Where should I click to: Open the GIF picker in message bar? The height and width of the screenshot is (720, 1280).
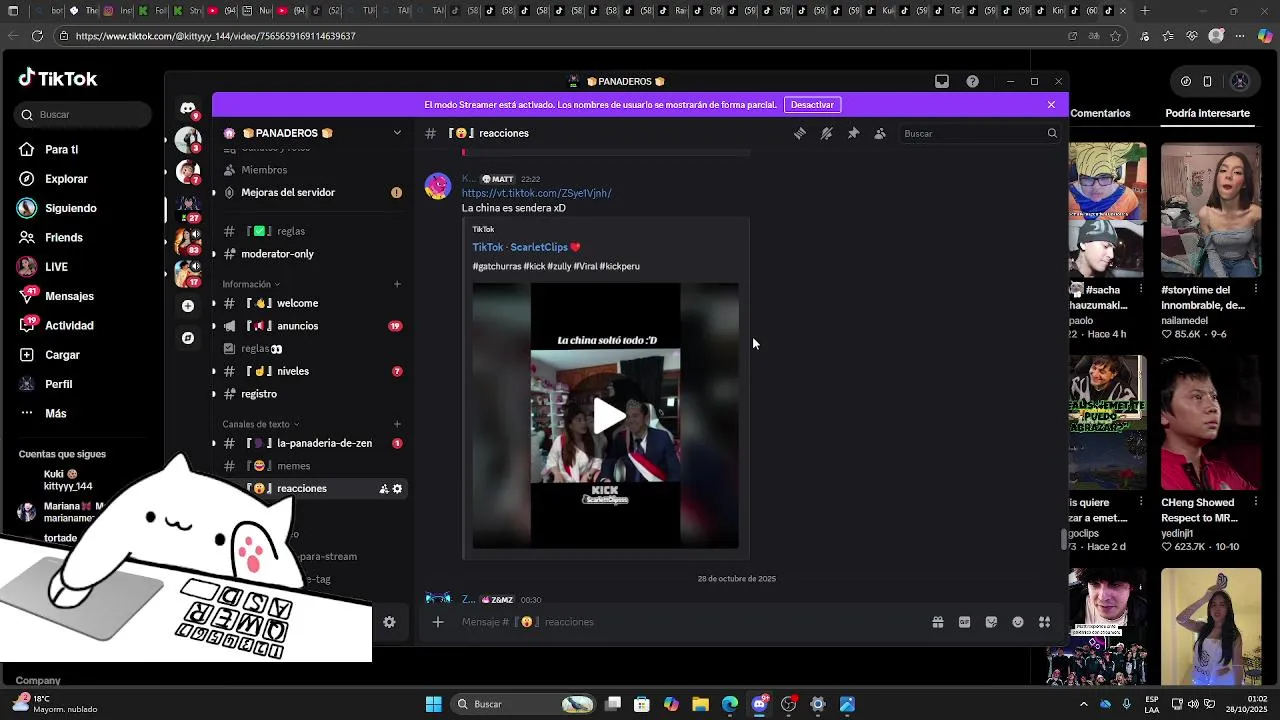click(x=964, y=622)
